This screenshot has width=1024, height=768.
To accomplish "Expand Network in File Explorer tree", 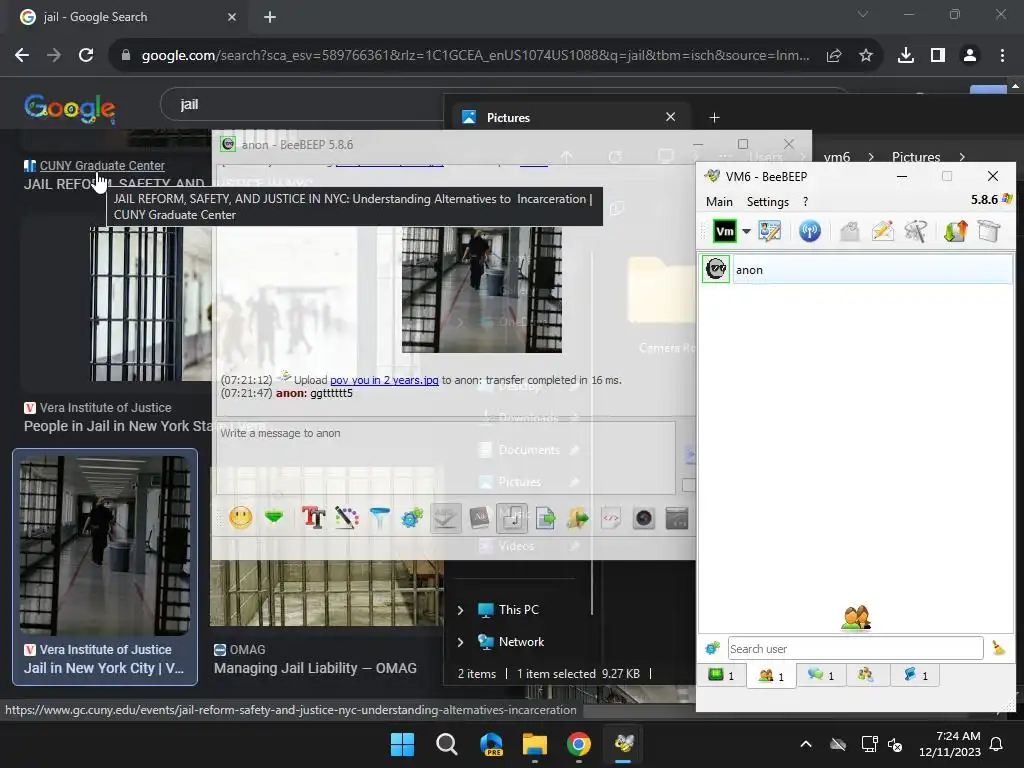I will coord(460,642).
